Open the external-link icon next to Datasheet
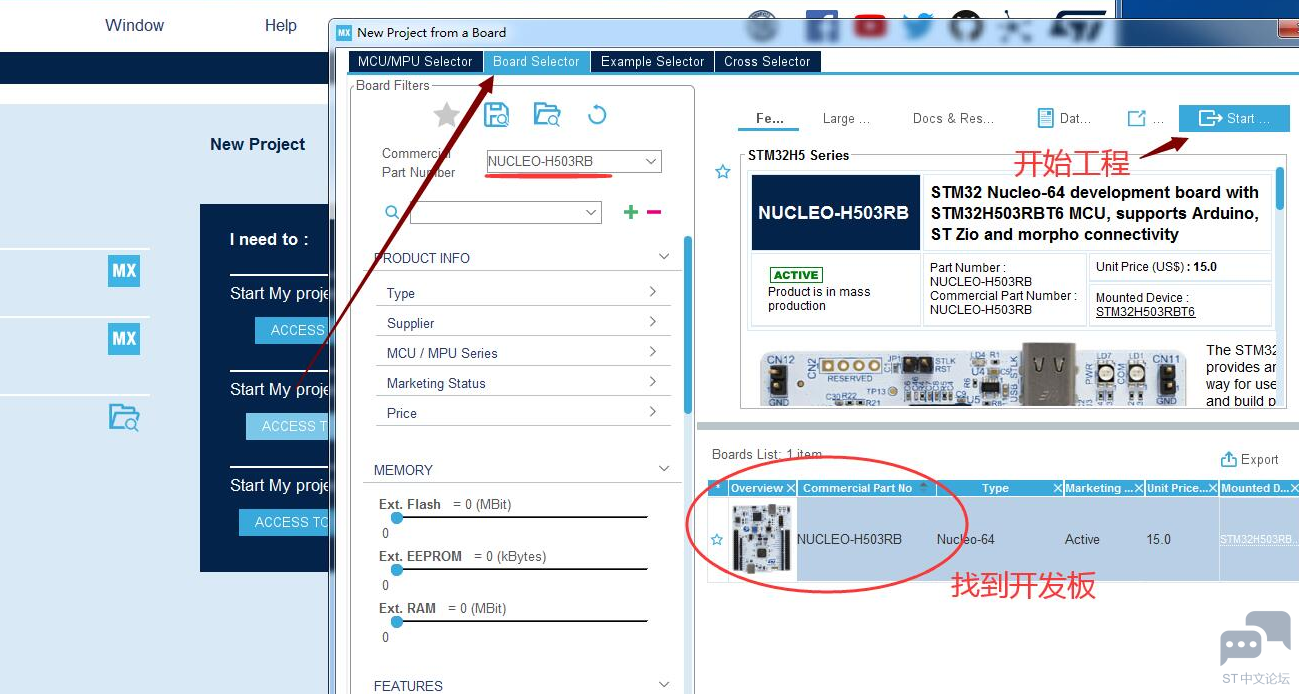 coord(1136,118)
